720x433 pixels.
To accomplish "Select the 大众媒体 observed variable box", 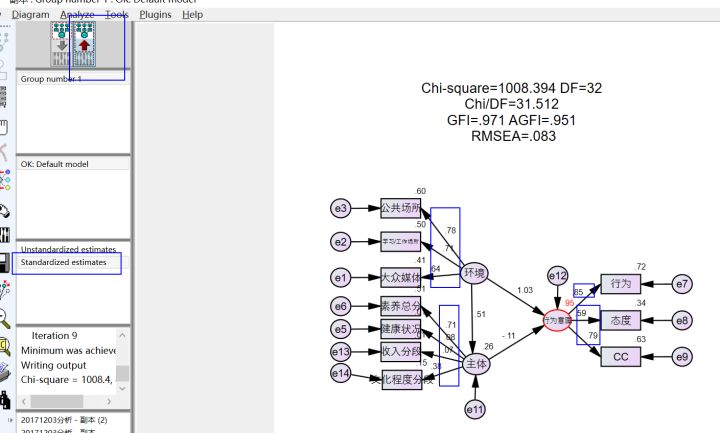I will point(400,277).
